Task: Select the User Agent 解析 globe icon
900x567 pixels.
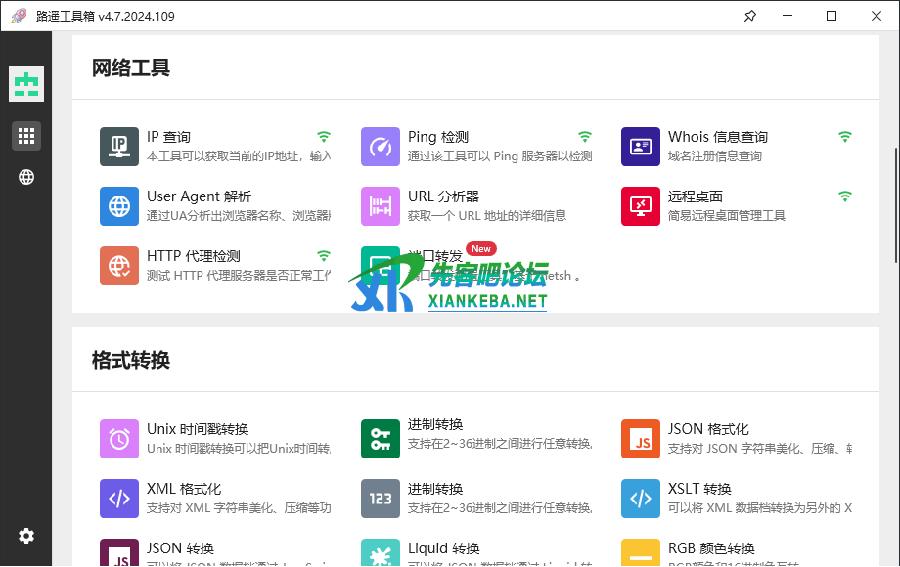Action: (x=119, y=206)
